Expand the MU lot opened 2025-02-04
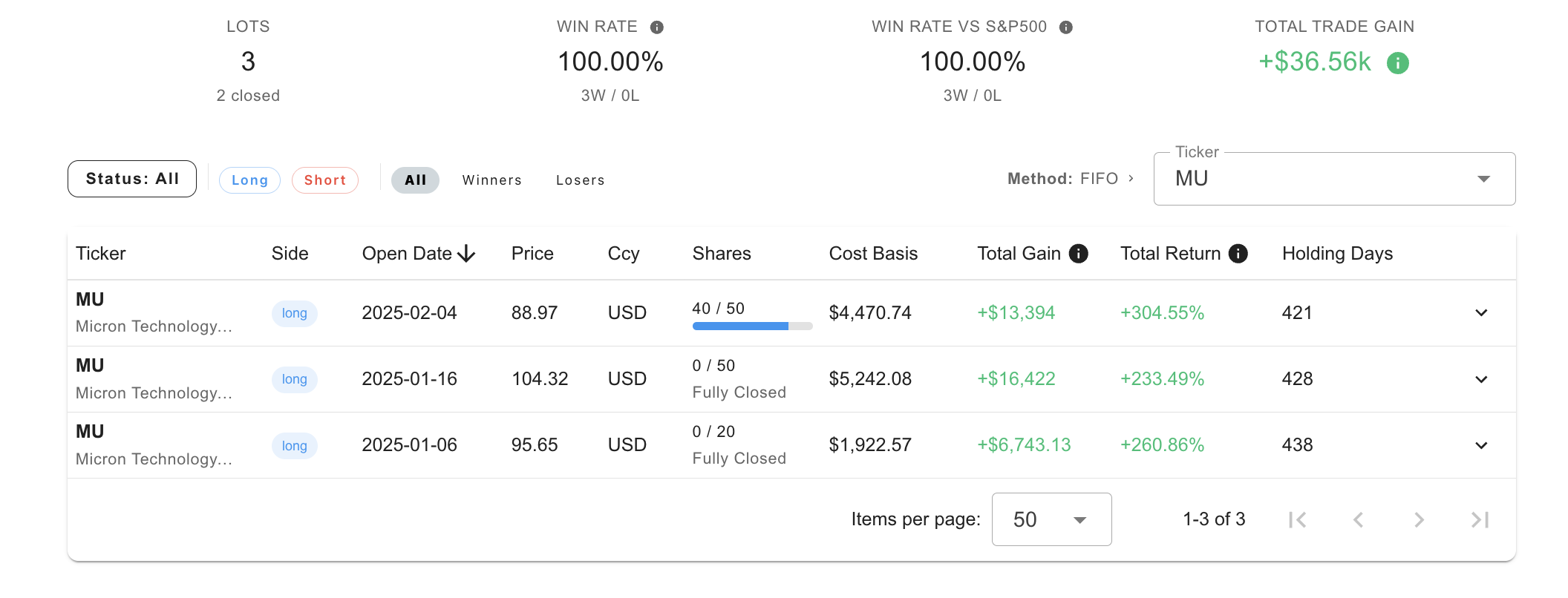Image resolution: width=1568 pixels, height=598 pixels. pos(1480,313)
